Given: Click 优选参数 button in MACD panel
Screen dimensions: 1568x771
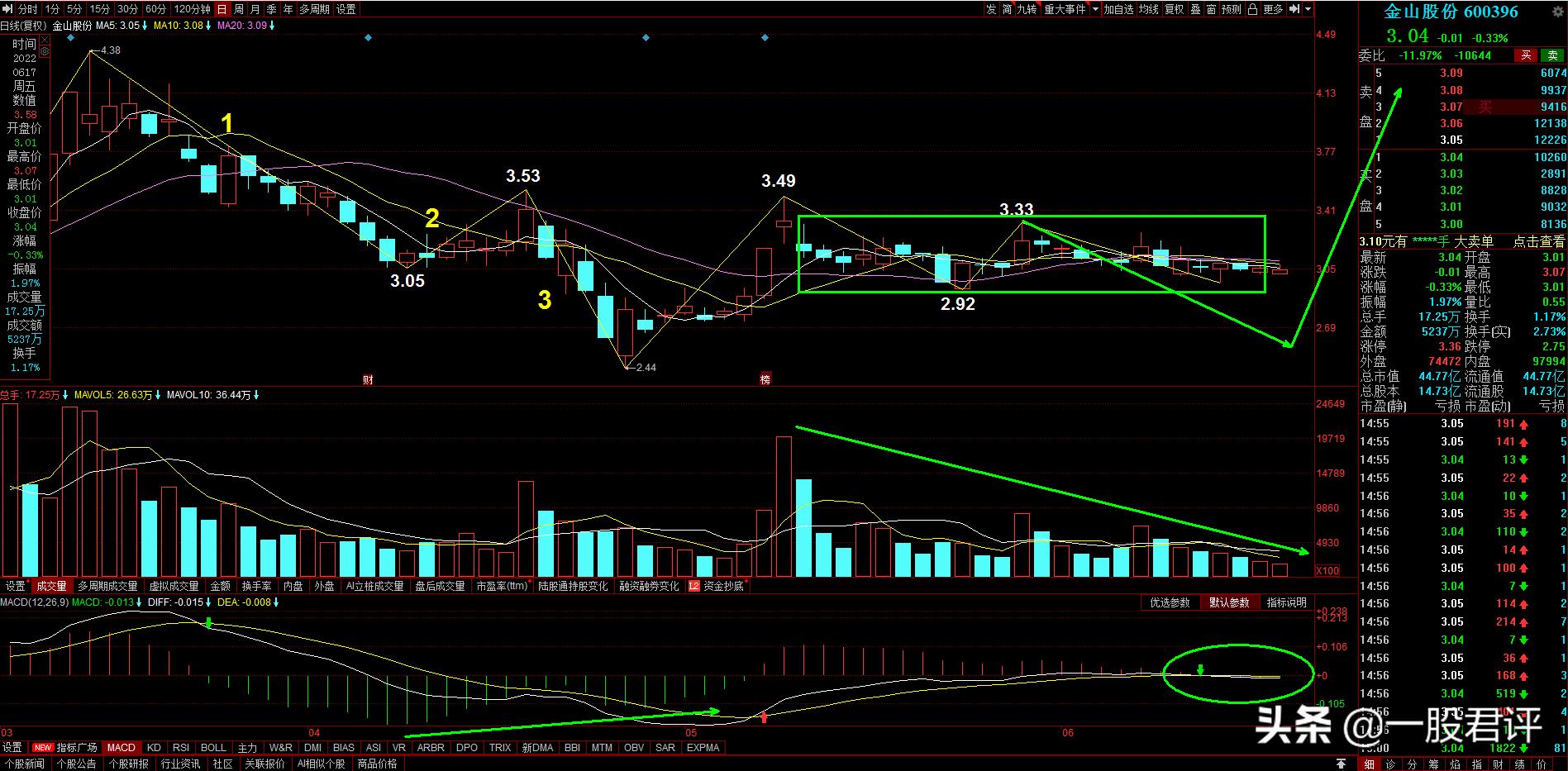Looking at the screenshot, I should pyautogui.click(x=1170, y=602).
